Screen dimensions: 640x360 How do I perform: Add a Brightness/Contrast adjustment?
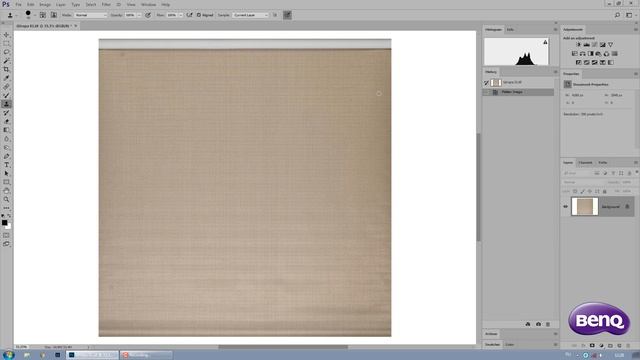[578, 44]
